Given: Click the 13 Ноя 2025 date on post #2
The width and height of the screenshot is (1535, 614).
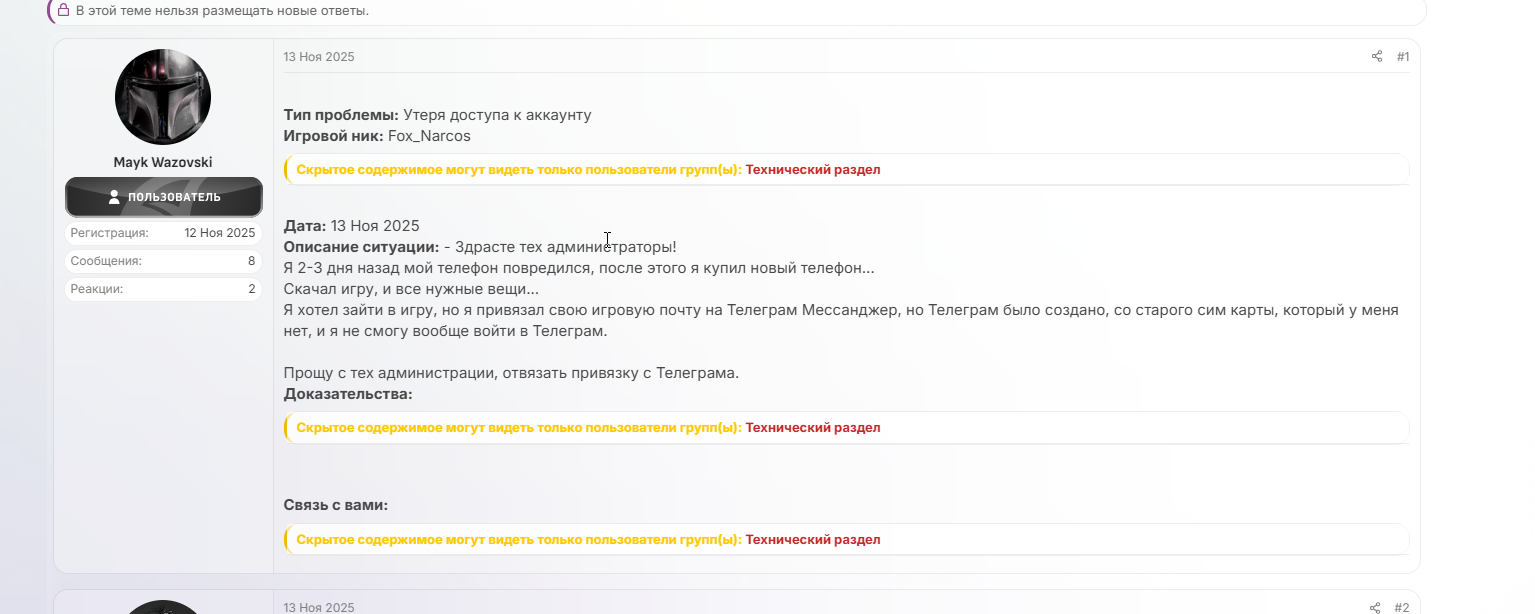Looking at the screenshot, I should 319,608.
